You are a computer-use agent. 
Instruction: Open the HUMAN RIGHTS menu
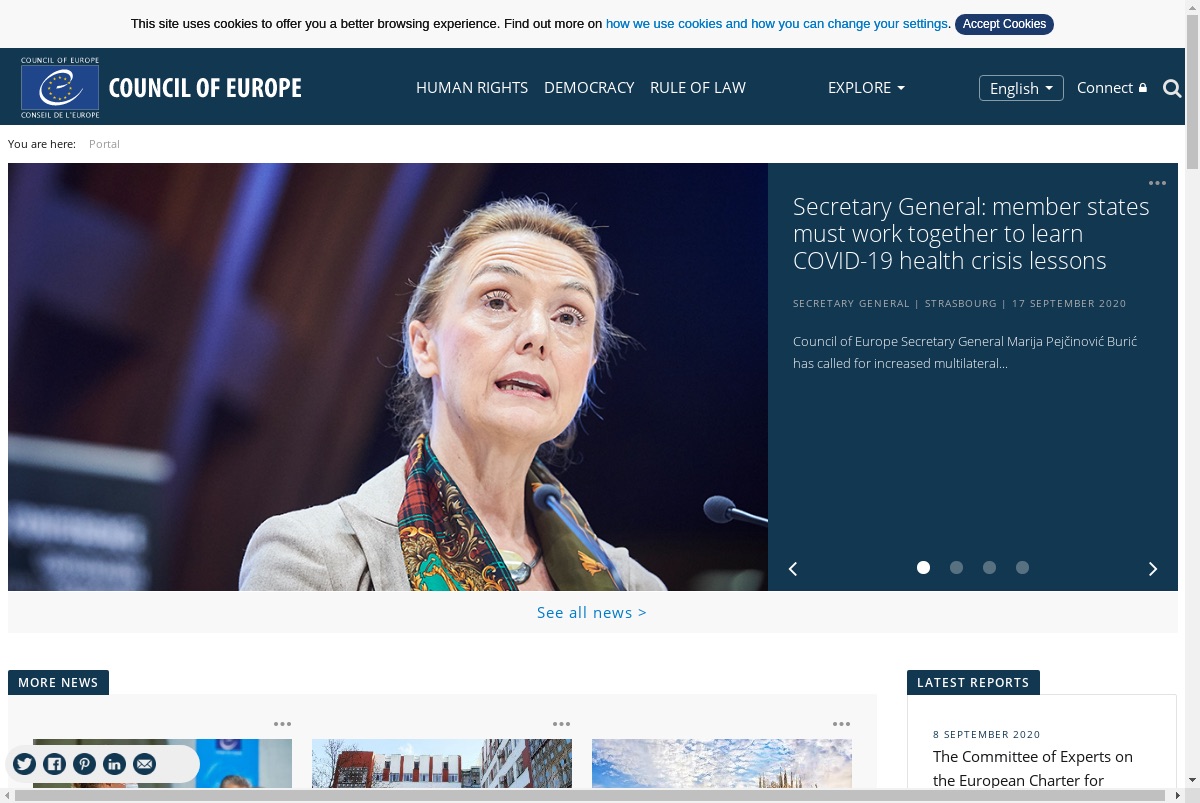pos(472,88)
